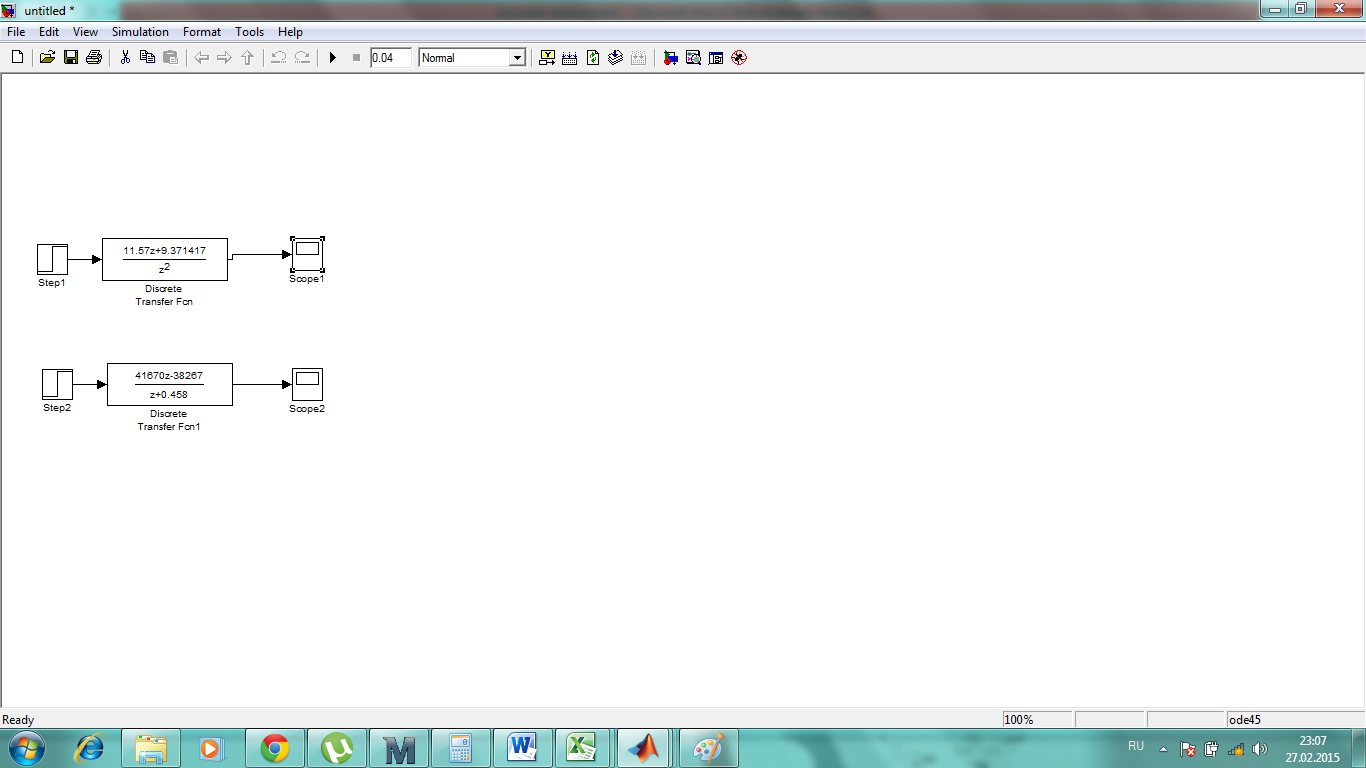Print the model with the printer icon

pos(94,58)
